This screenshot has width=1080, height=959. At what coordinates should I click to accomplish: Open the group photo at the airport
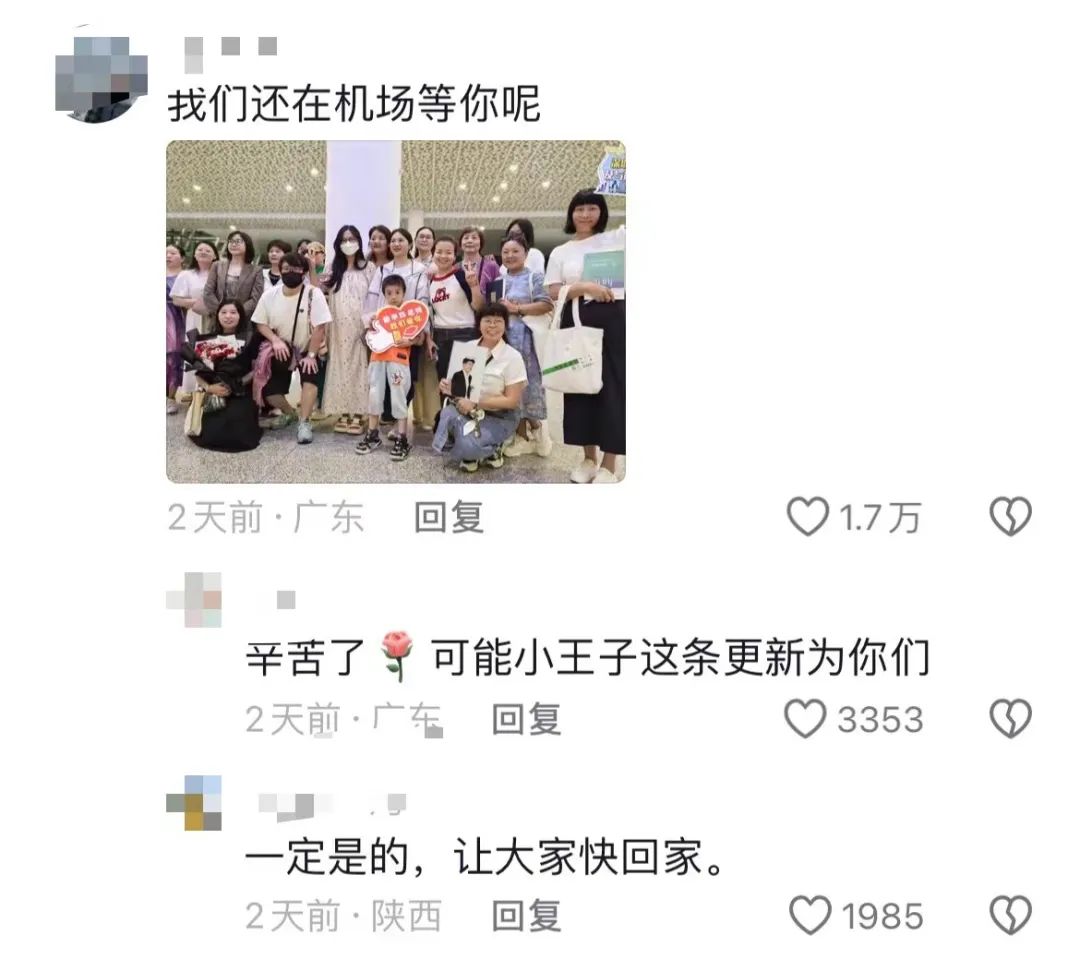point(396,311)
